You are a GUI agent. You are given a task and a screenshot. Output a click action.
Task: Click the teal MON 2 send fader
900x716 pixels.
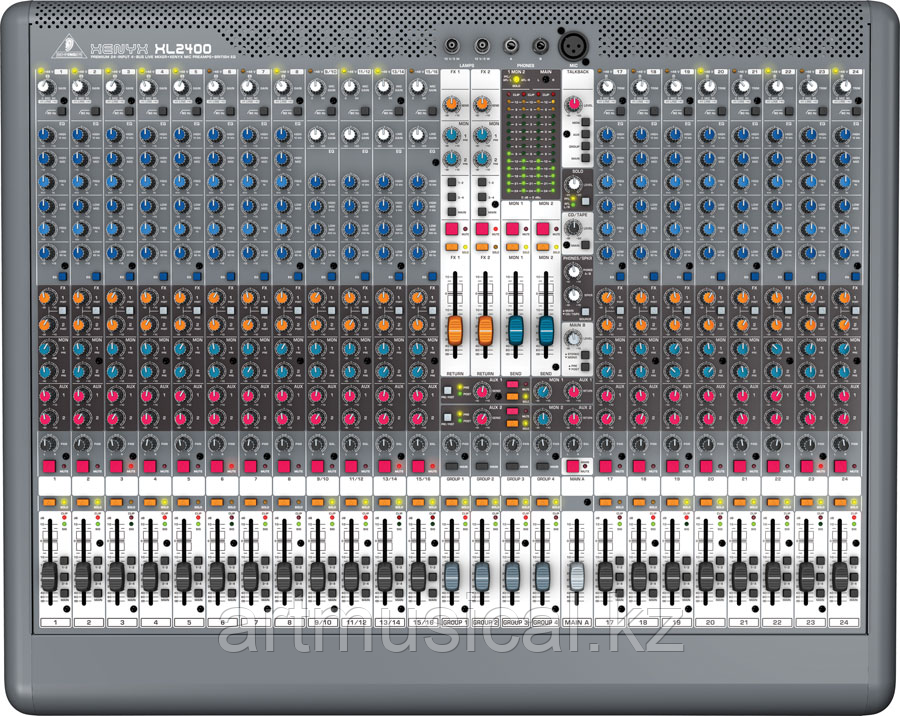coord(546,331)
